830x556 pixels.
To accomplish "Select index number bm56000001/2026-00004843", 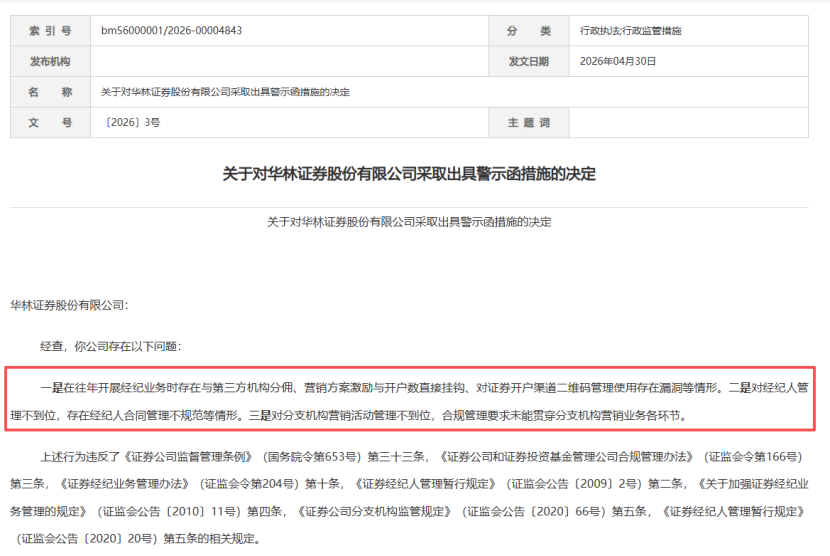I will click(172, 31).
